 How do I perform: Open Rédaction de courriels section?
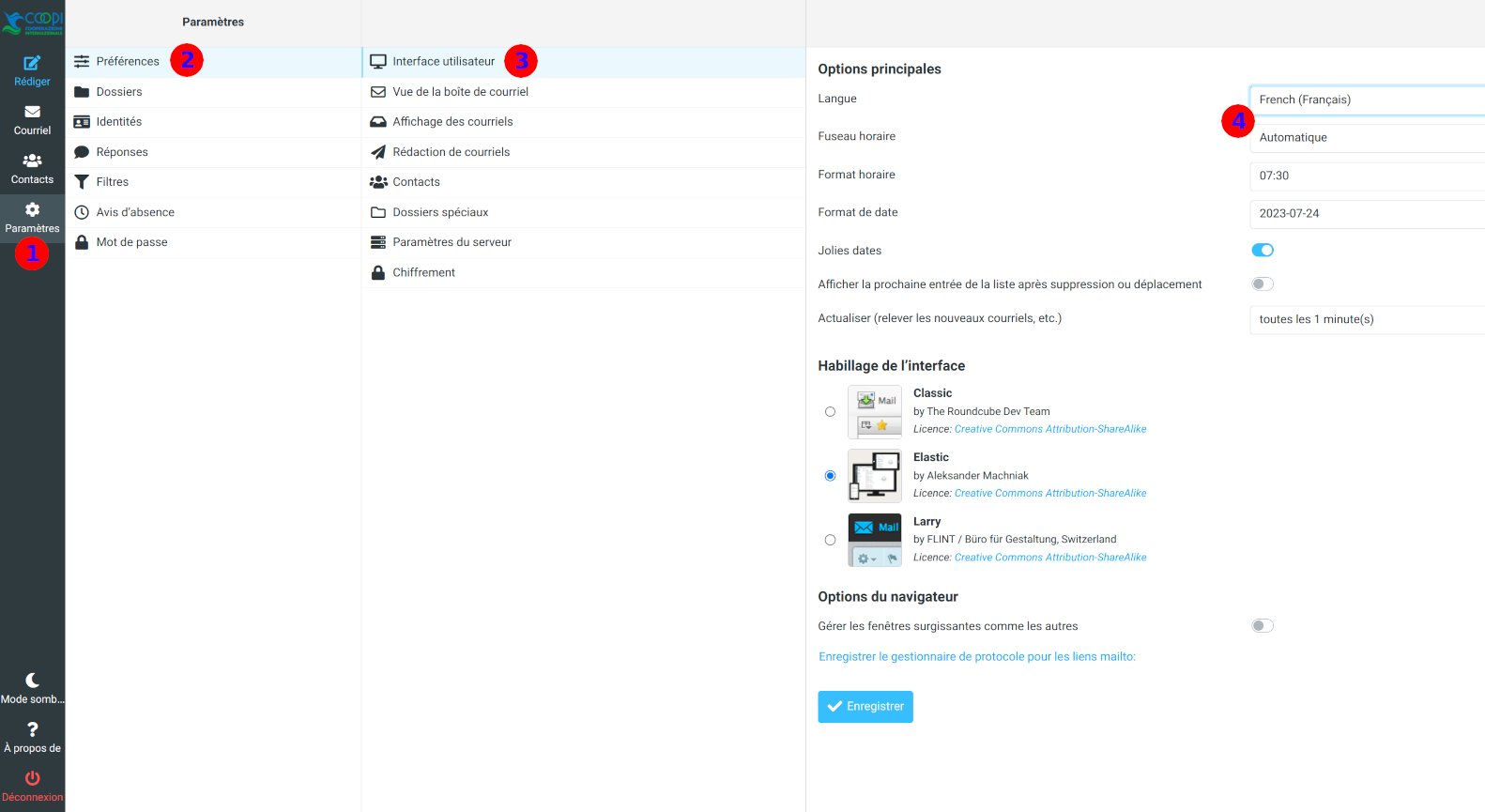451,152
